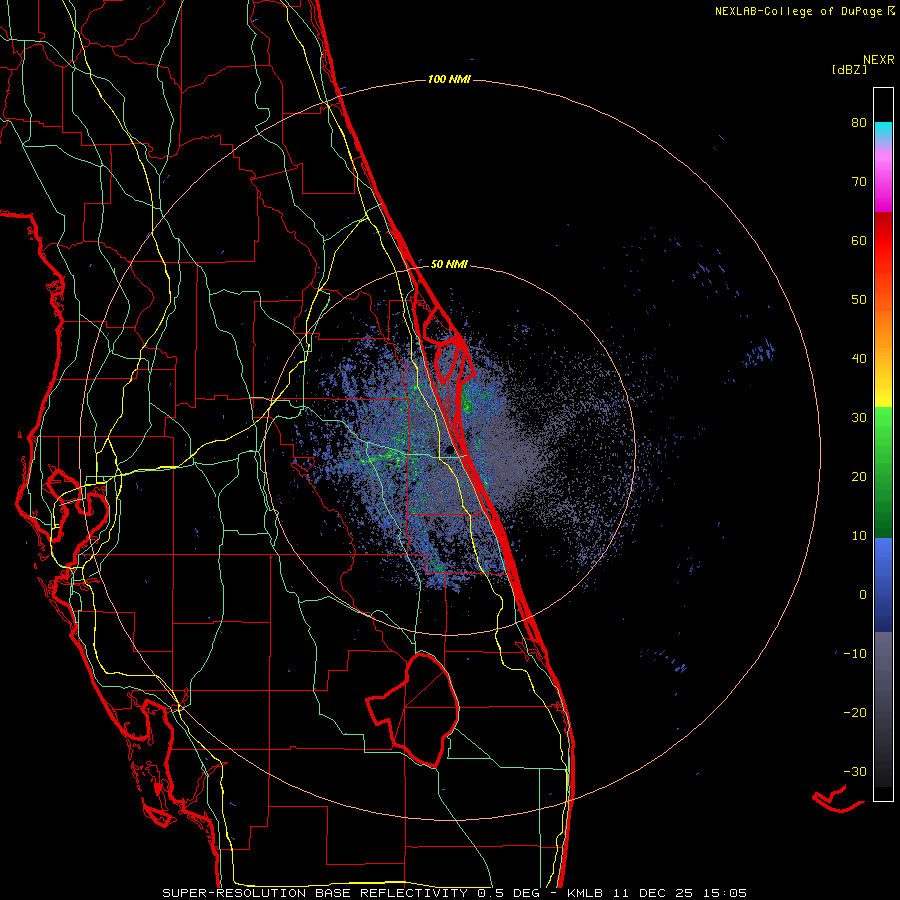This screenshot has height=900, width=900.
Task: Click the 80 dBZ scale value
Action: tap(859, 123)
